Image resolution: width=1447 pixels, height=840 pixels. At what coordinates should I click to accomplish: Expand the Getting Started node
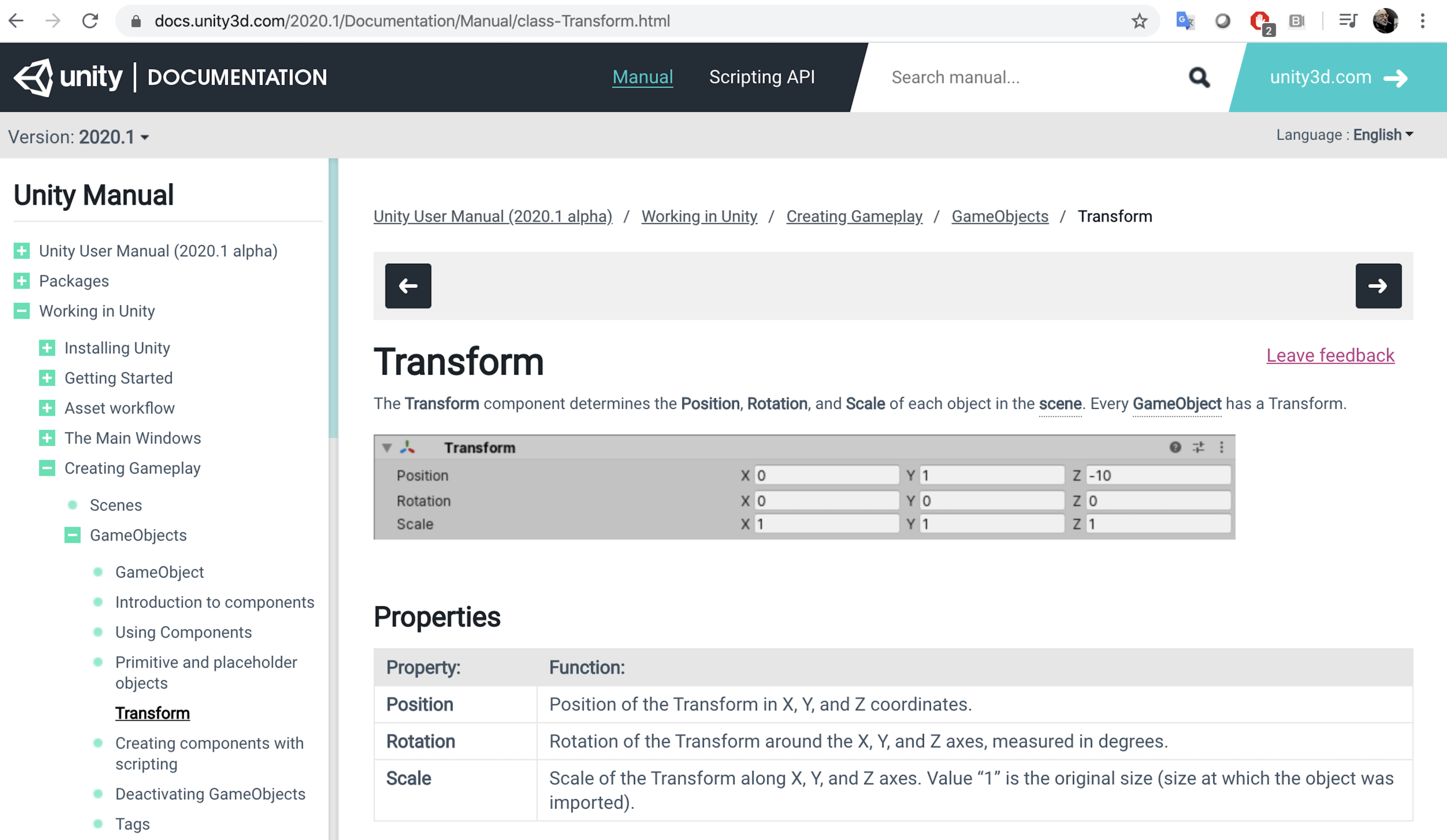coord(47,377)
